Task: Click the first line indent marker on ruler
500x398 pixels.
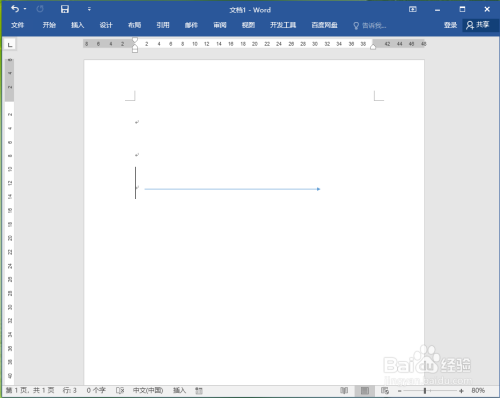Action: point(135,40)
